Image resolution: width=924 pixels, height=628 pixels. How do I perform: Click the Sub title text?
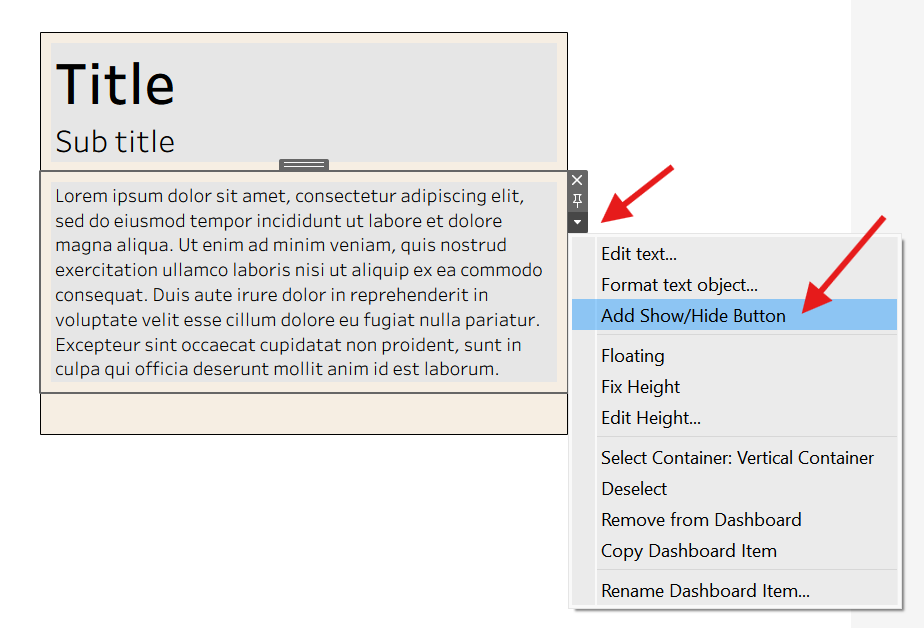pos(115,142)
